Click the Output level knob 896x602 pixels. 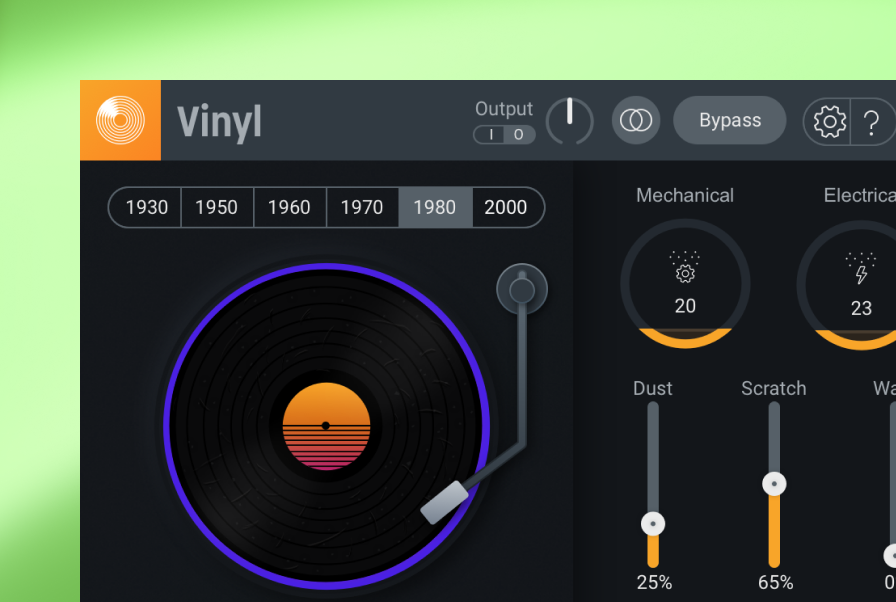coord(570,120)
